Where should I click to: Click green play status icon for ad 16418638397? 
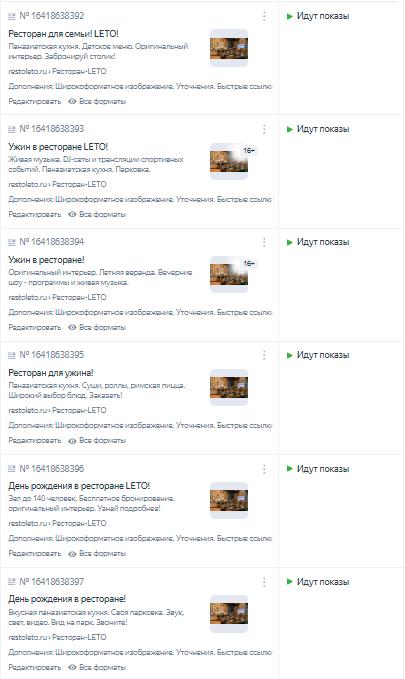click(x=290, y=582)
